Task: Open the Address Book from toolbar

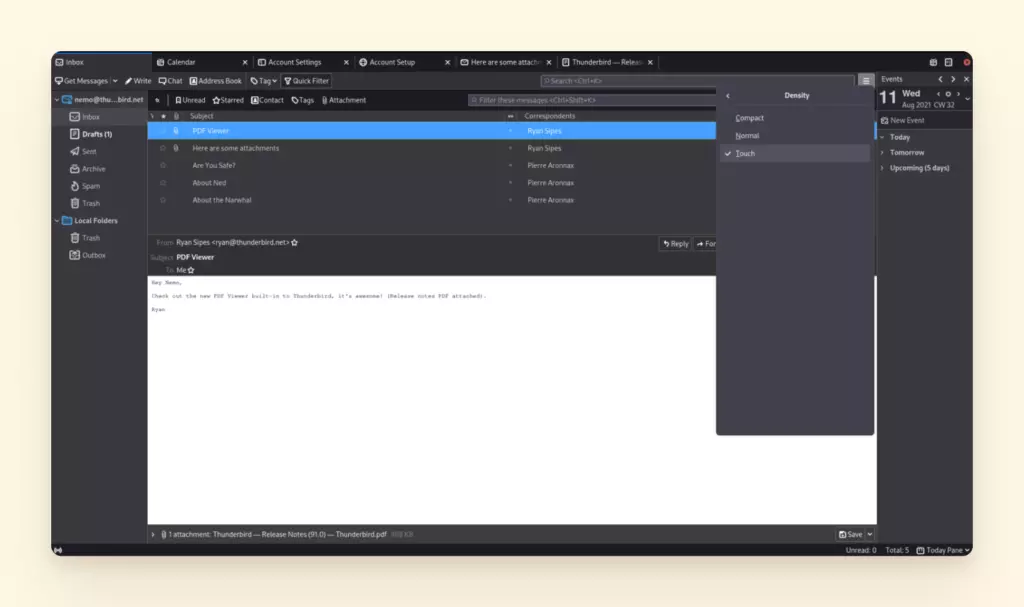Action: point(216,81)
